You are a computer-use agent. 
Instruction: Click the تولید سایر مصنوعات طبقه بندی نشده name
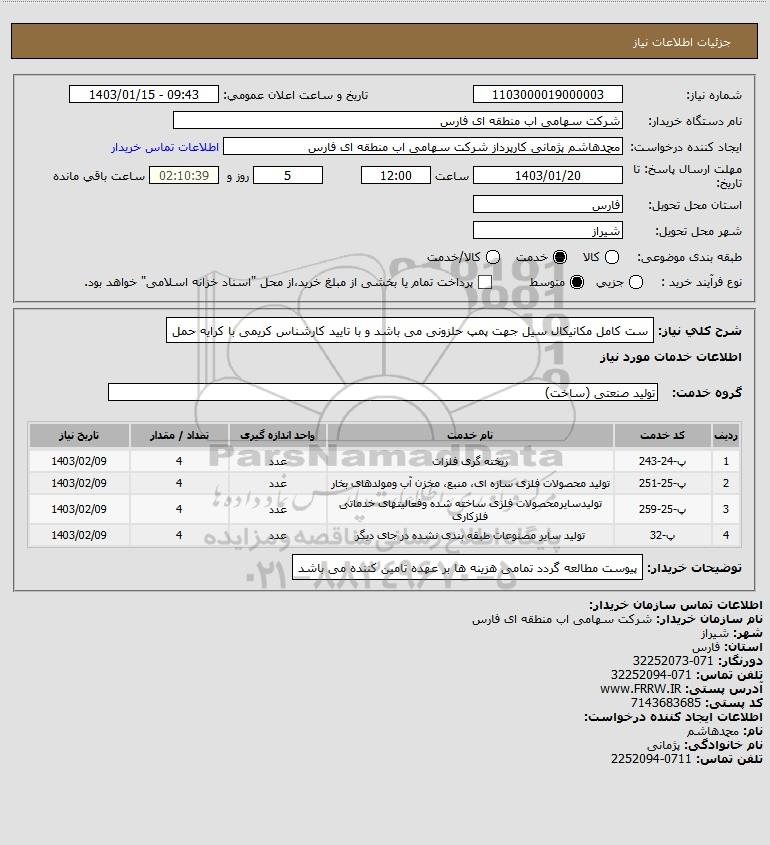[x=470, y=535]
